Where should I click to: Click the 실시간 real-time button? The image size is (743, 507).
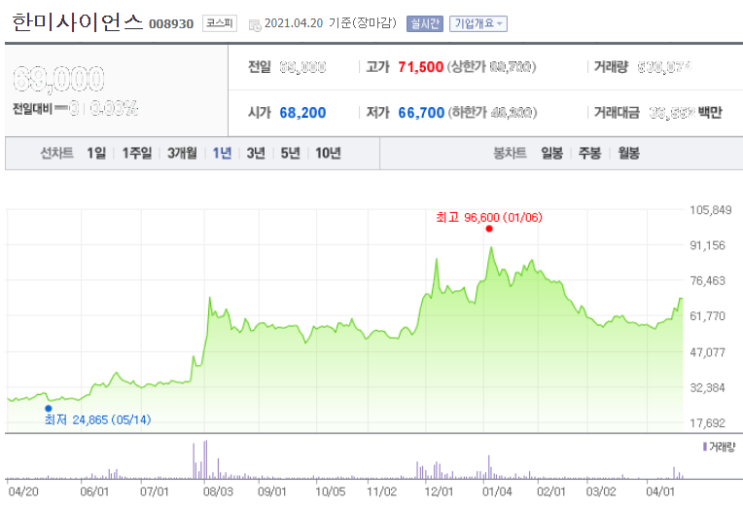(x=425, y=24)
